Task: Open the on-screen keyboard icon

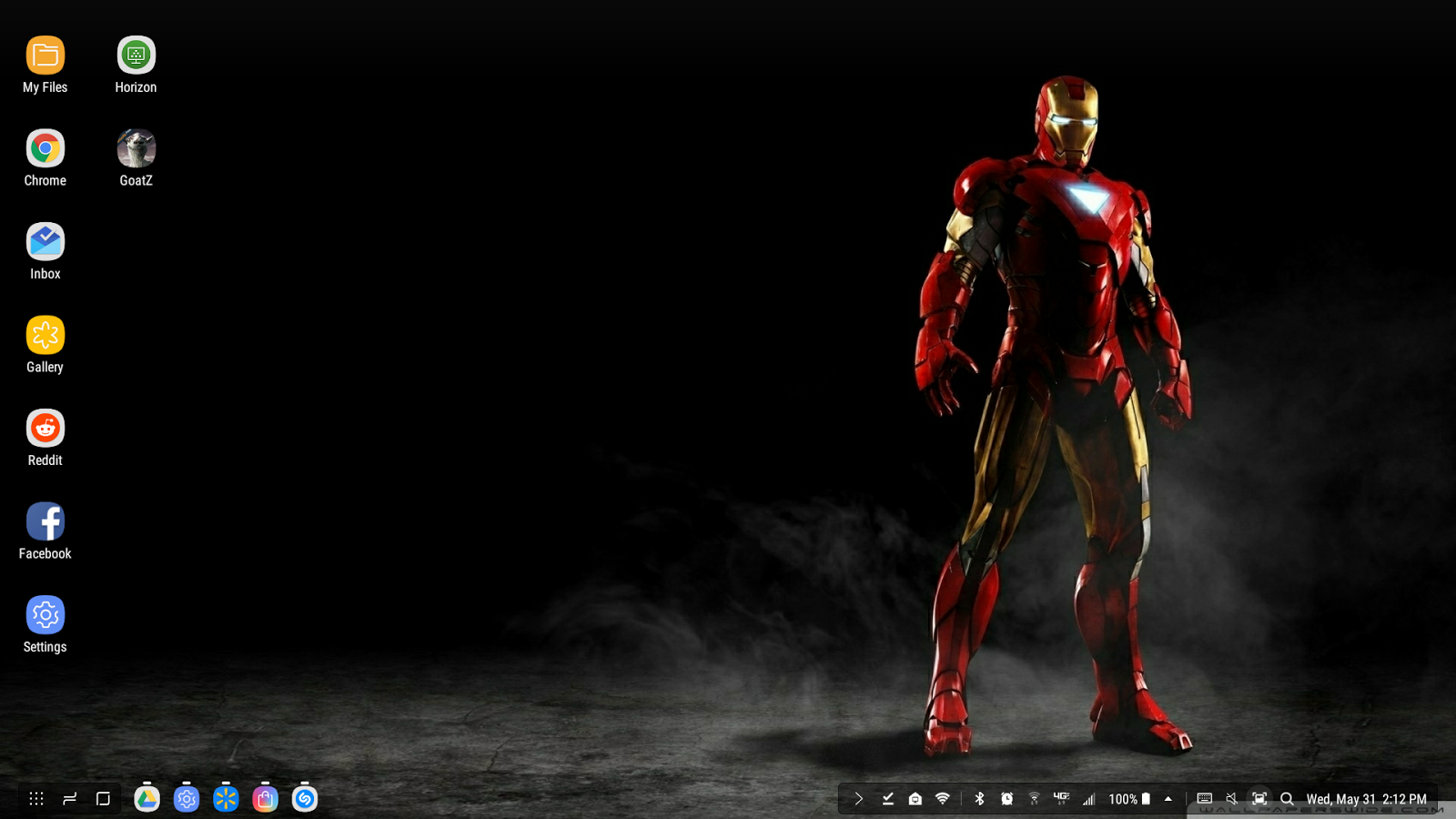Action: coord(1205,798)
